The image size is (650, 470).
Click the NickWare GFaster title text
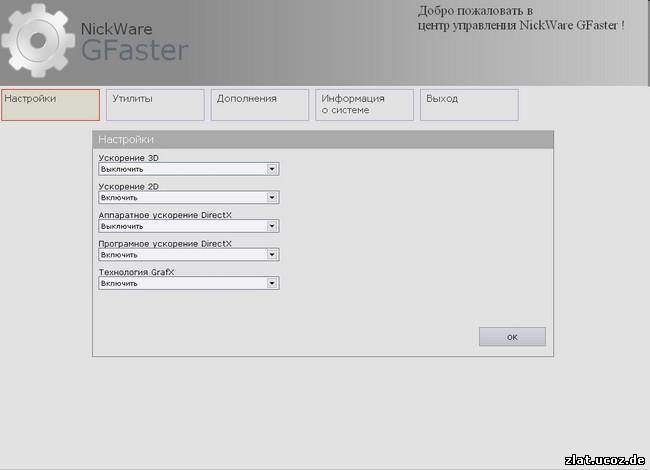(x=134, y=42)
